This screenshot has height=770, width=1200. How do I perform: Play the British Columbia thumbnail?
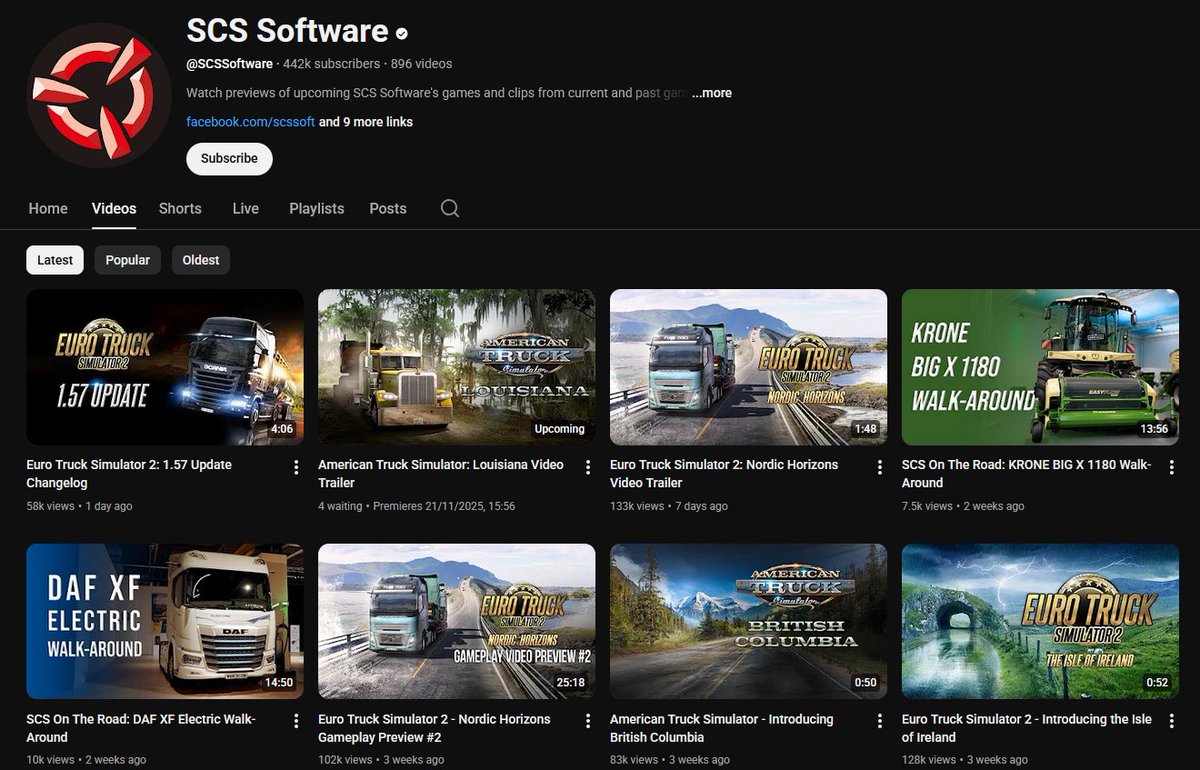pyautogui.click(x=749, y=621)
